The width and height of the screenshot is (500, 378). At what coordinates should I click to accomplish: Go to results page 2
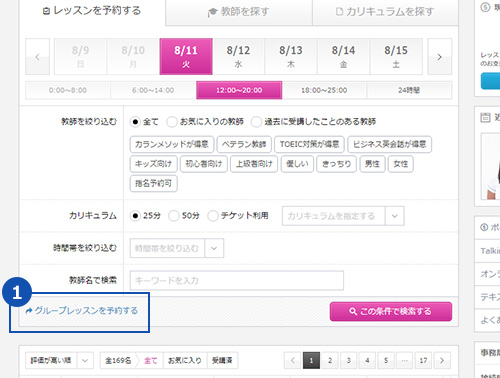pos(330,361)
